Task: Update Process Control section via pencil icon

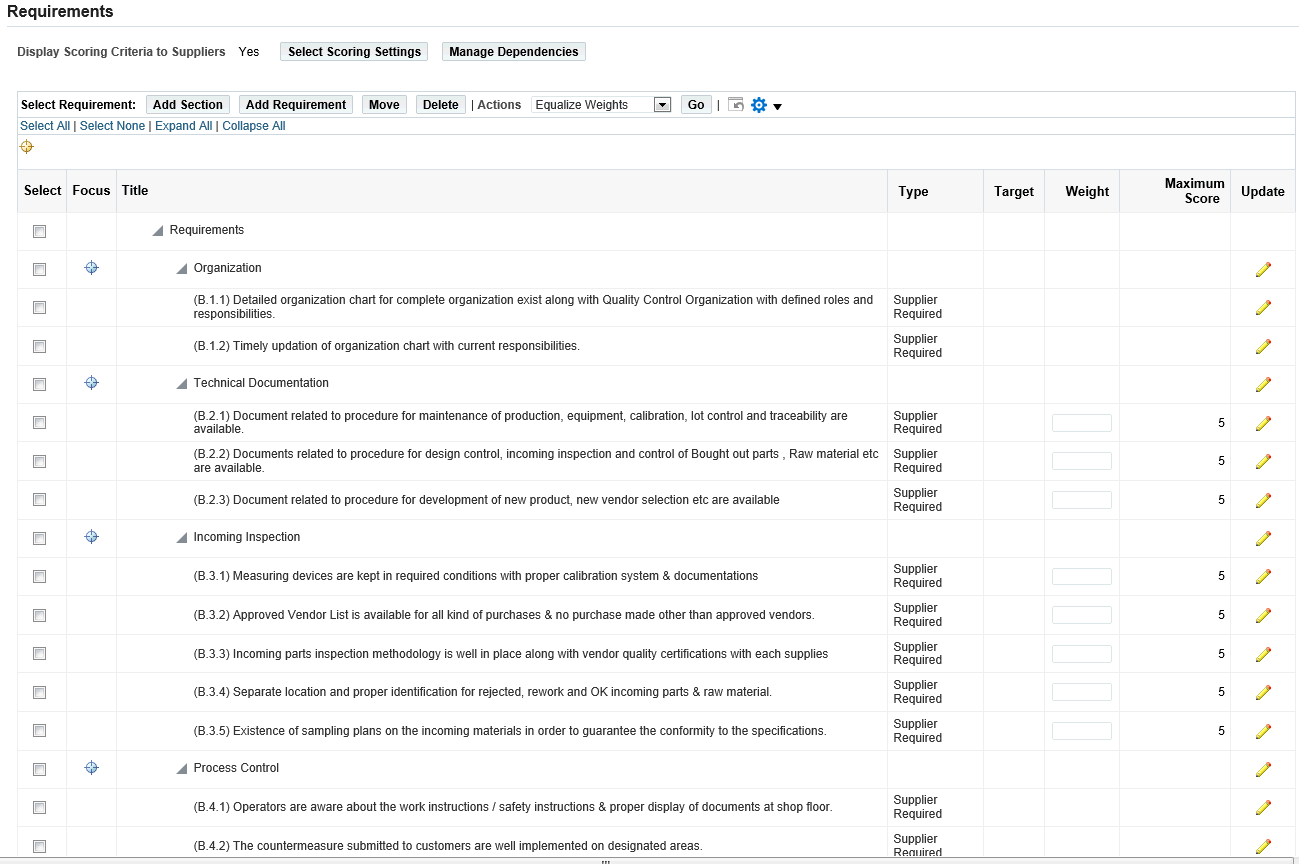Action: click(x=1263, y=769)
